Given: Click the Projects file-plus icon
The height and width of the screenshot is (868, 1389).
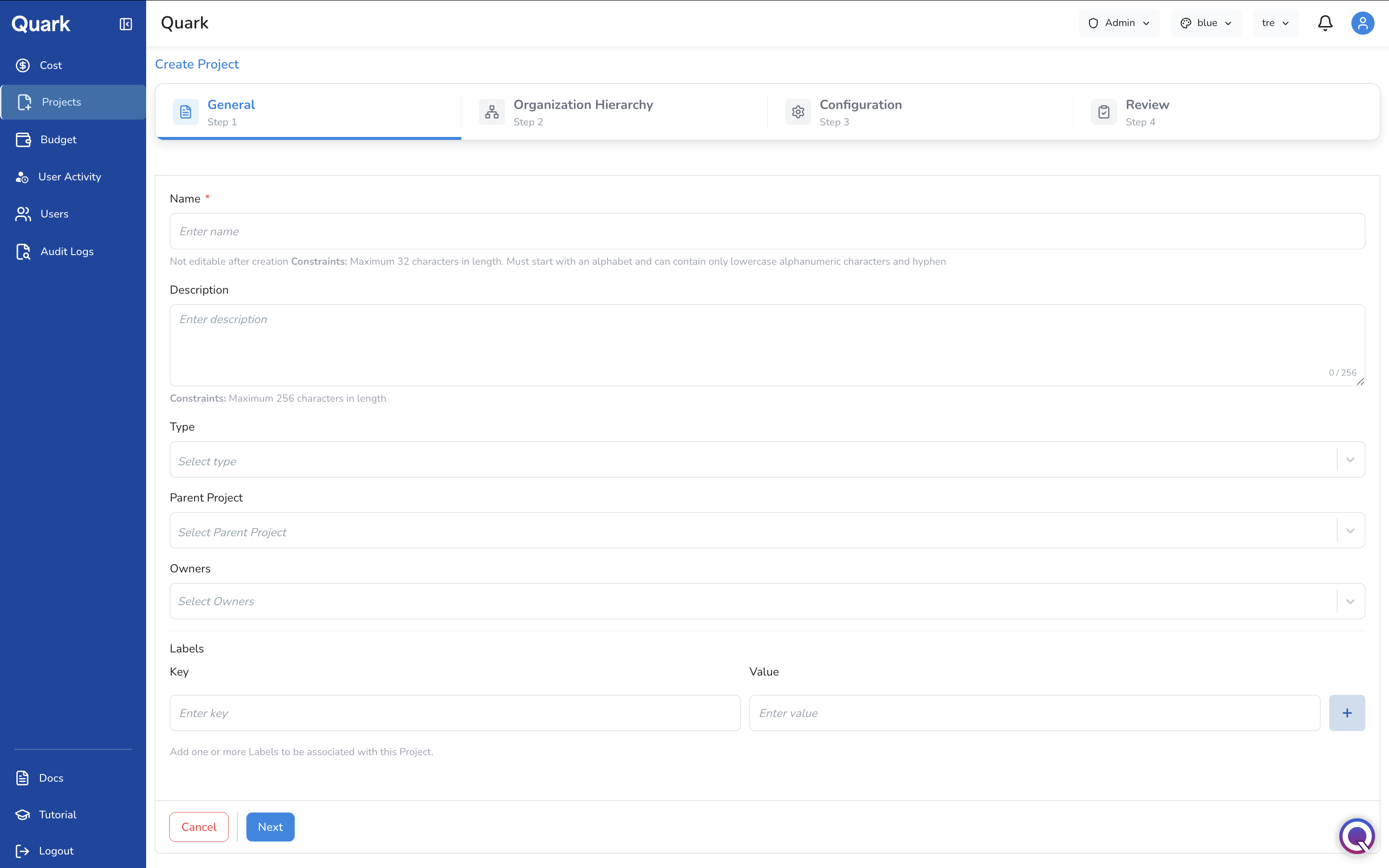Looking at the screenshot, I should [x=24, y=102].
